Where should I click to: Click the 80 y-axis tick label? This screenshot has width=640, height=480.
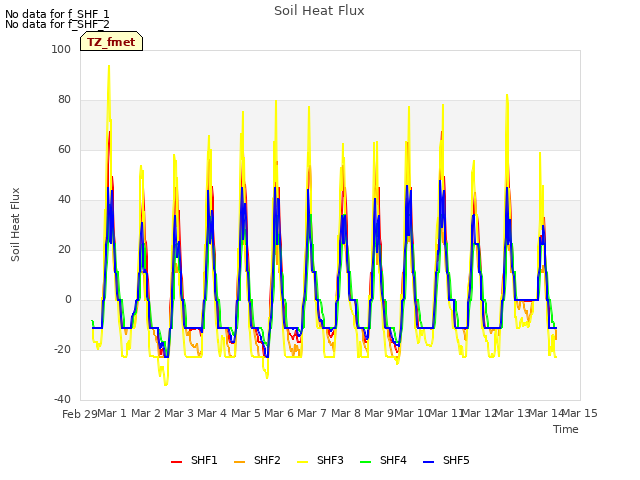pos(64,100)
